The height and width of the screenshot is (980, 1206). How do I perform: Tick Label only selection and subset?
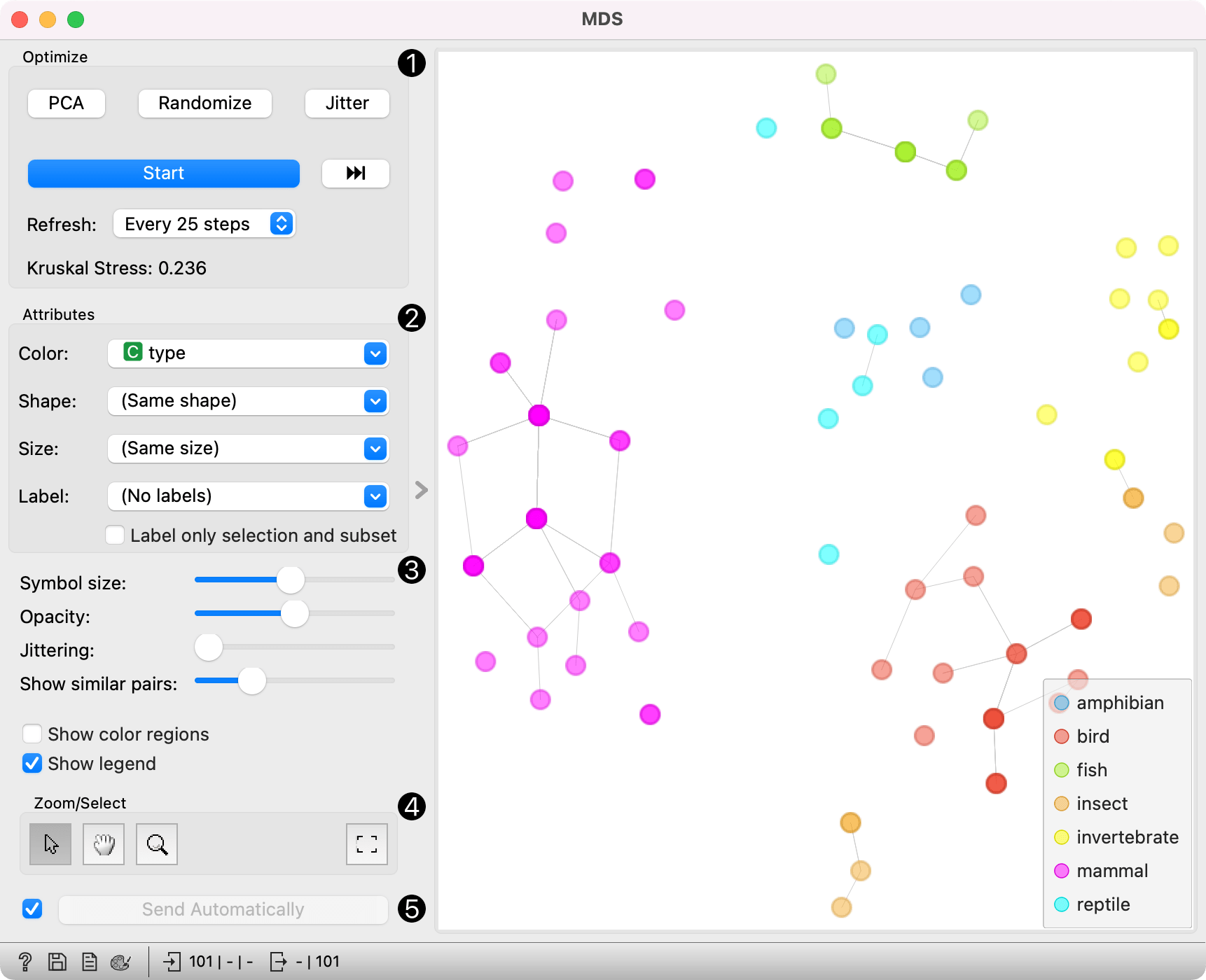115,535
